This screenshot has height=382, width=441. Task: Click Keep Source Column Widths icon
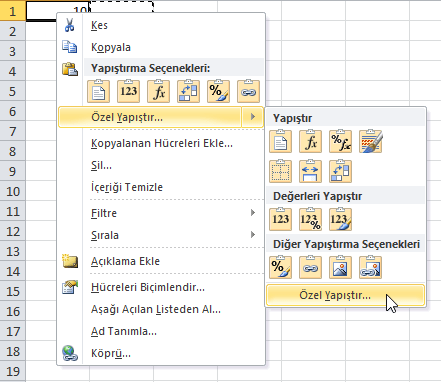[310, 171]
